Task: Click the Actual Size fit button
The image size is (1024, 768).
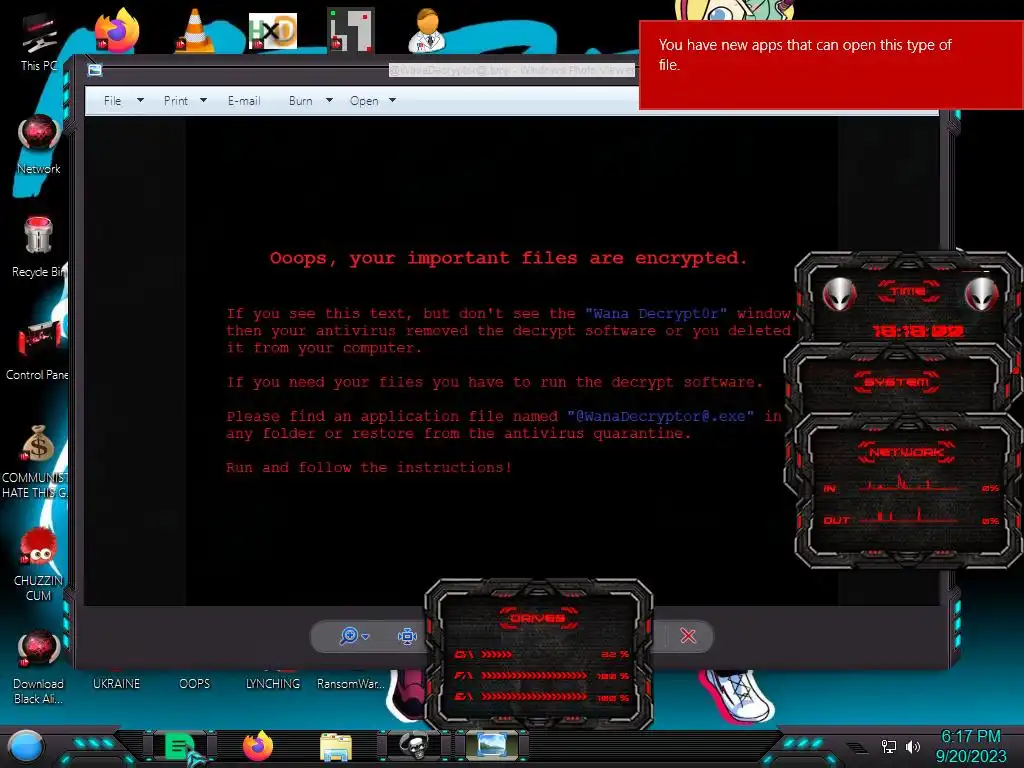Action: coord(407,636)
